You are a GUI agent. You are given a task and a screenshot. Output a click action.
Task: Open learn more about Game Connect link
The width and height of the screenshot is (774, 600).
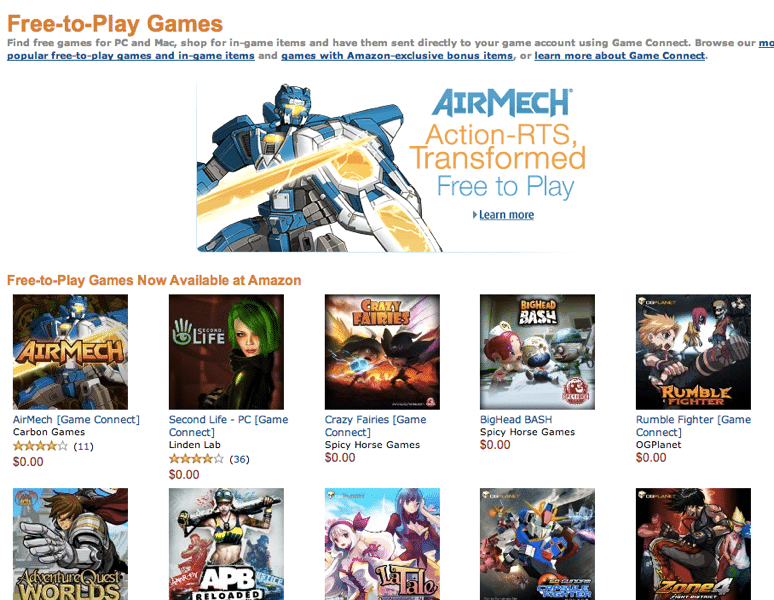(619, 56)
